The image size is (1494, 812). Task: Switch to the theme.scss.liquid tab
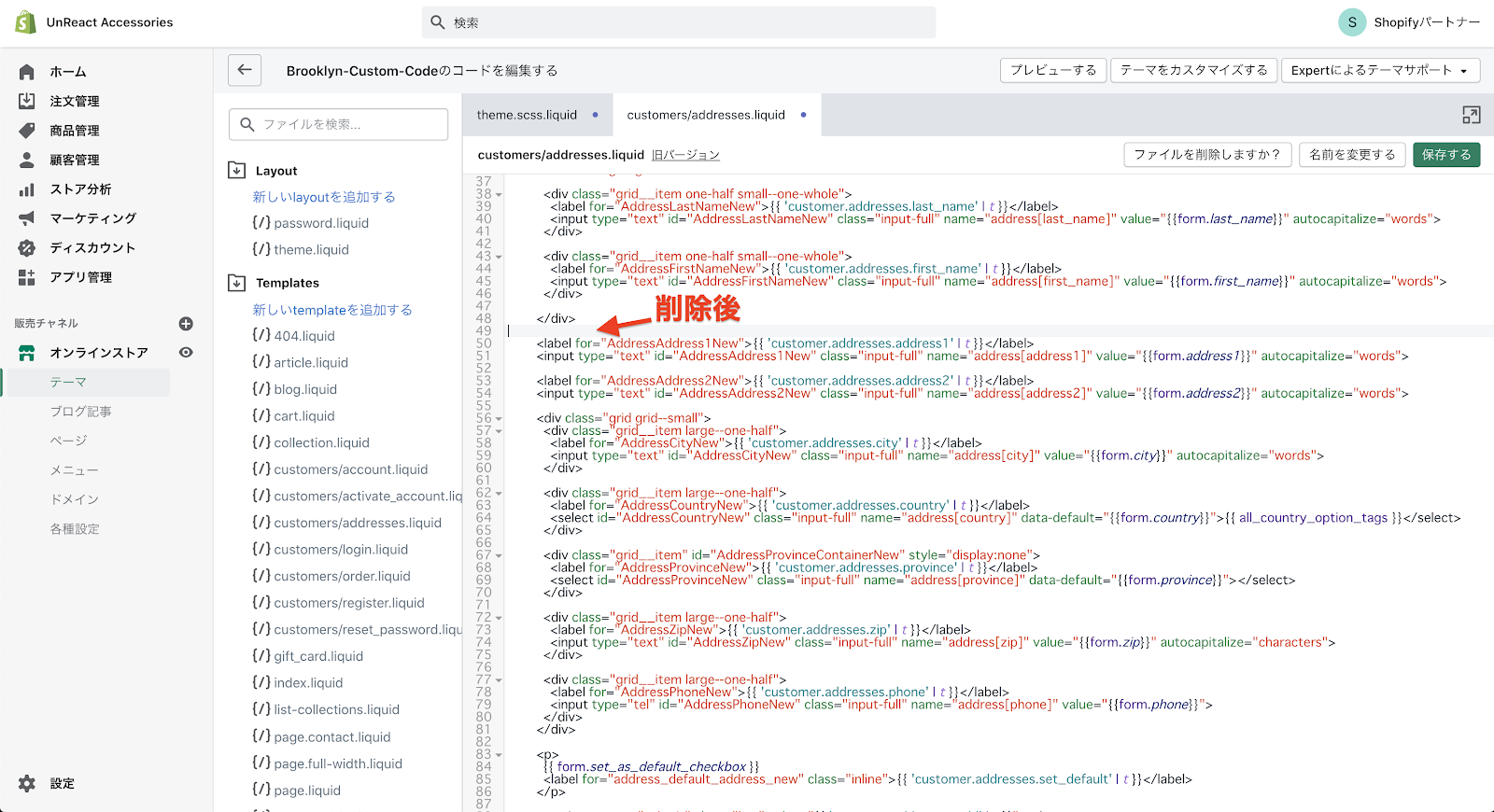(x=527, y=115)
